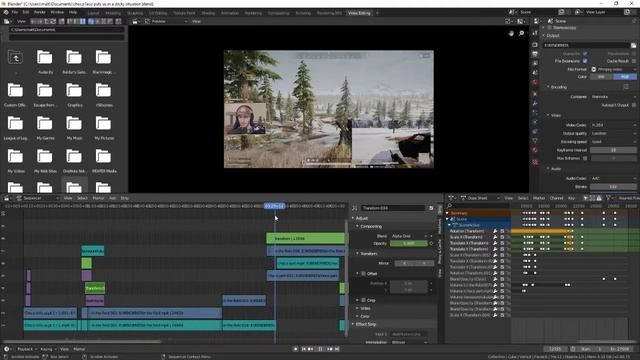Activate the preview pan hand icon
The width and height of the screenshot is (640, 360).
click(511, 33)
